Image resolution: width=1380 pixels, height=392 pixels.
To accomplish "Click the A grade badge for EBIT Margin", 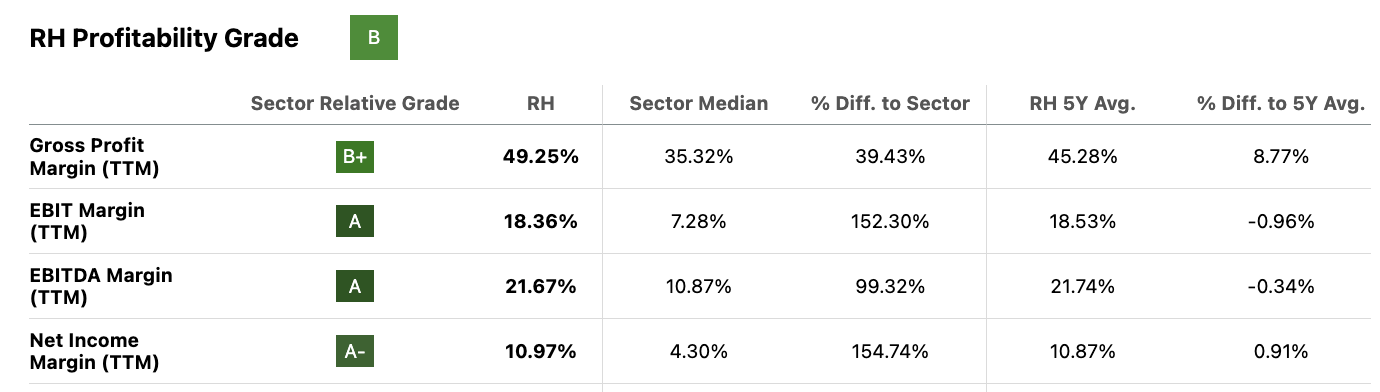I will point(354,222).
